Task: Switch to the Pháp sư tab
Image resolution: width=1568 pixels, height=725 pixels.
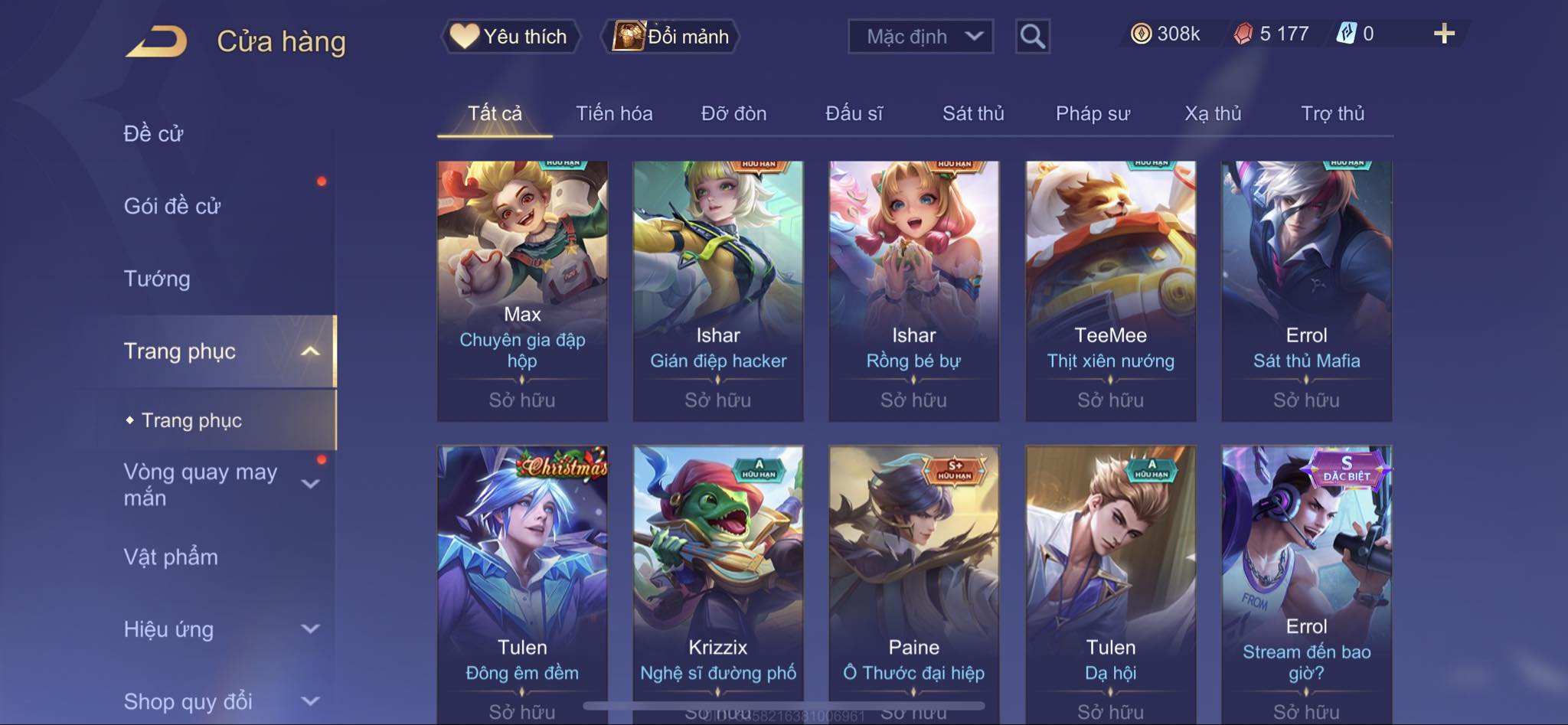Action: [1093, 113]
